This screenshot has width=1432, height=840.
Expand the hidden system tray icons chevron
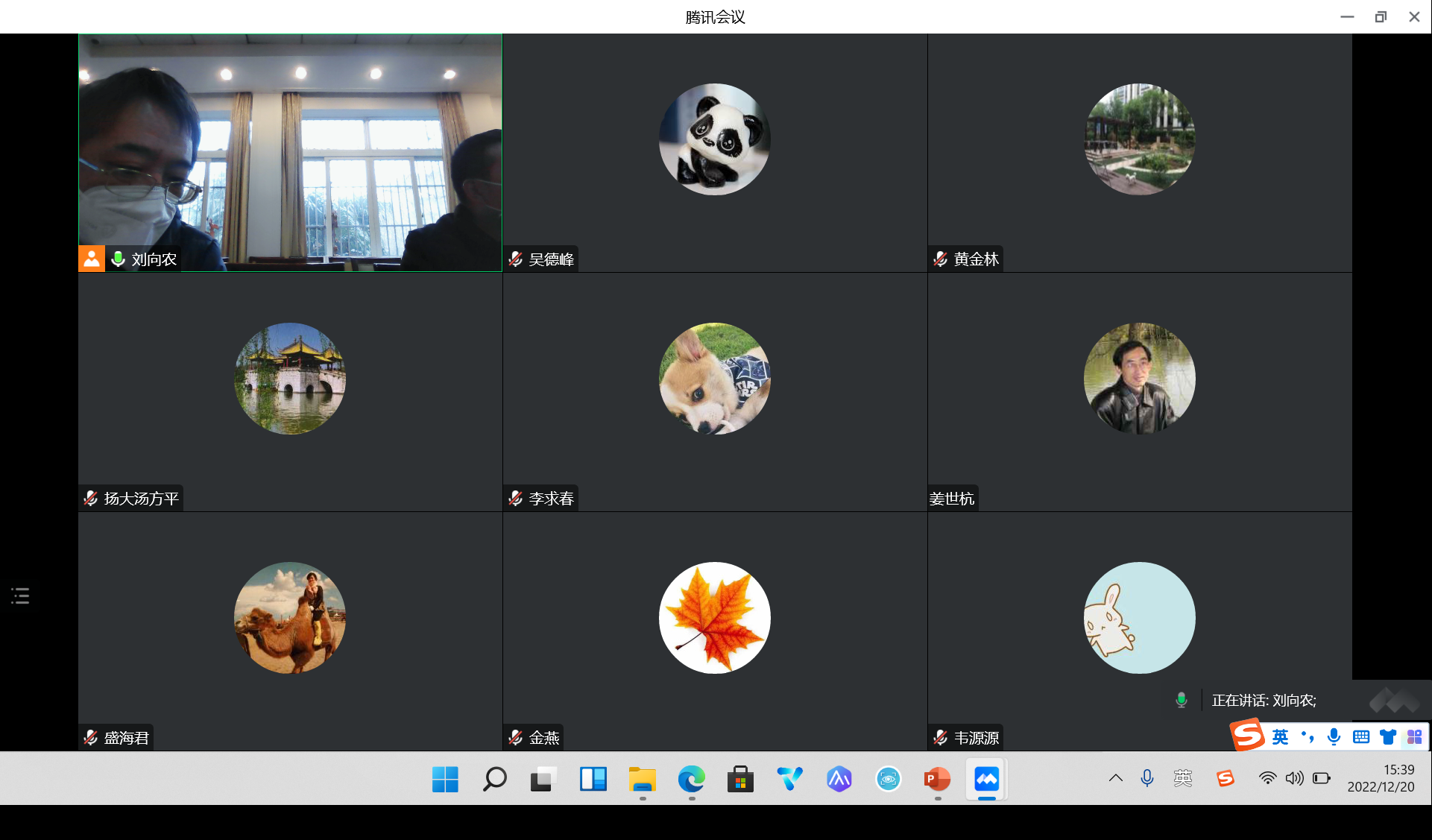[1115, 778]
